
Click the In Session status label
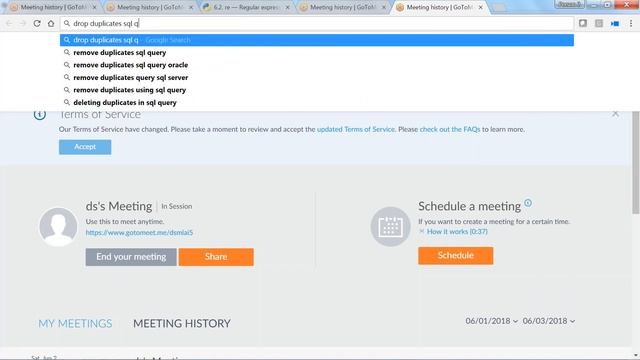coord(176,207)
